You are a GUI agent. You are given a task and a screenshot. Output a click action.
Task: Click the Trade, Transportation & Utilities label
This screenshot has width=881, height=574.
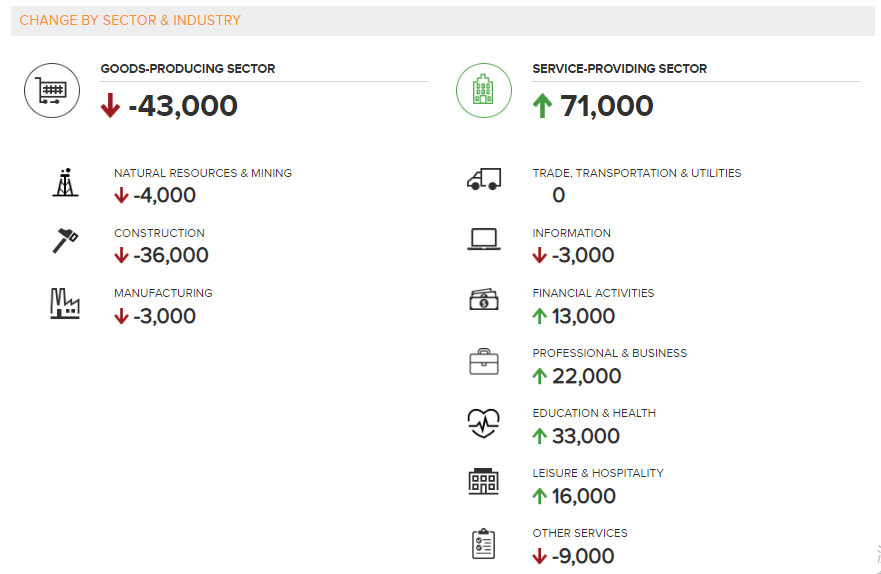637,173
